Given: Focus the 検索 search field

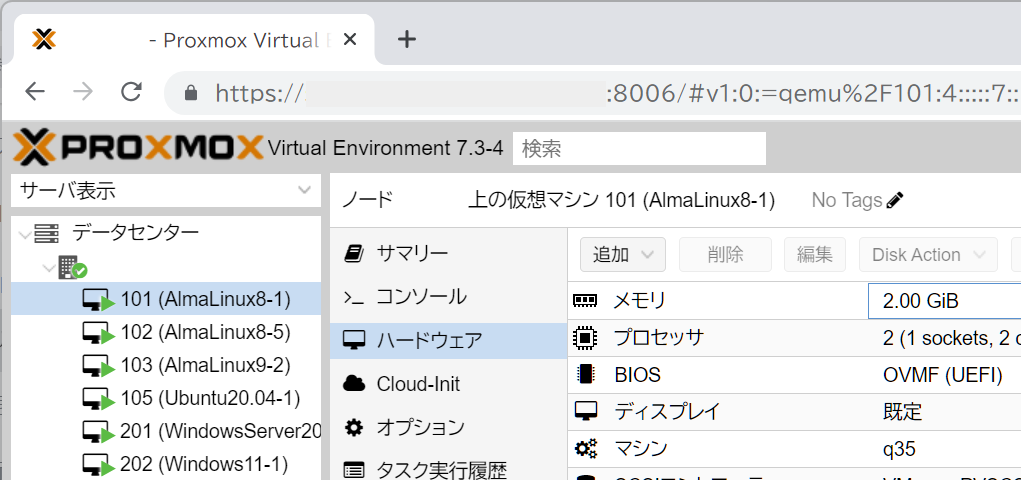Looking at the screenshot, I should 639,148.
